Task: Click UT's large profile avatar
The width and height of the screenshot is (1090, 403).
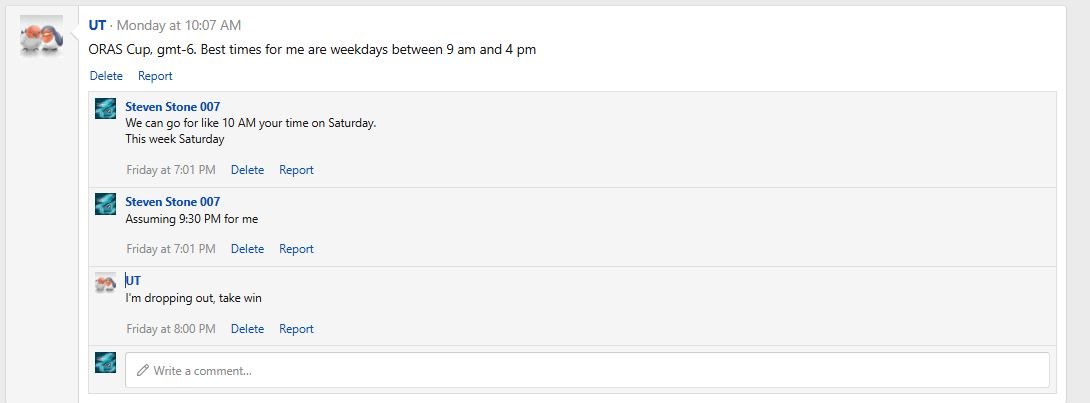Action: click(41, 37)
